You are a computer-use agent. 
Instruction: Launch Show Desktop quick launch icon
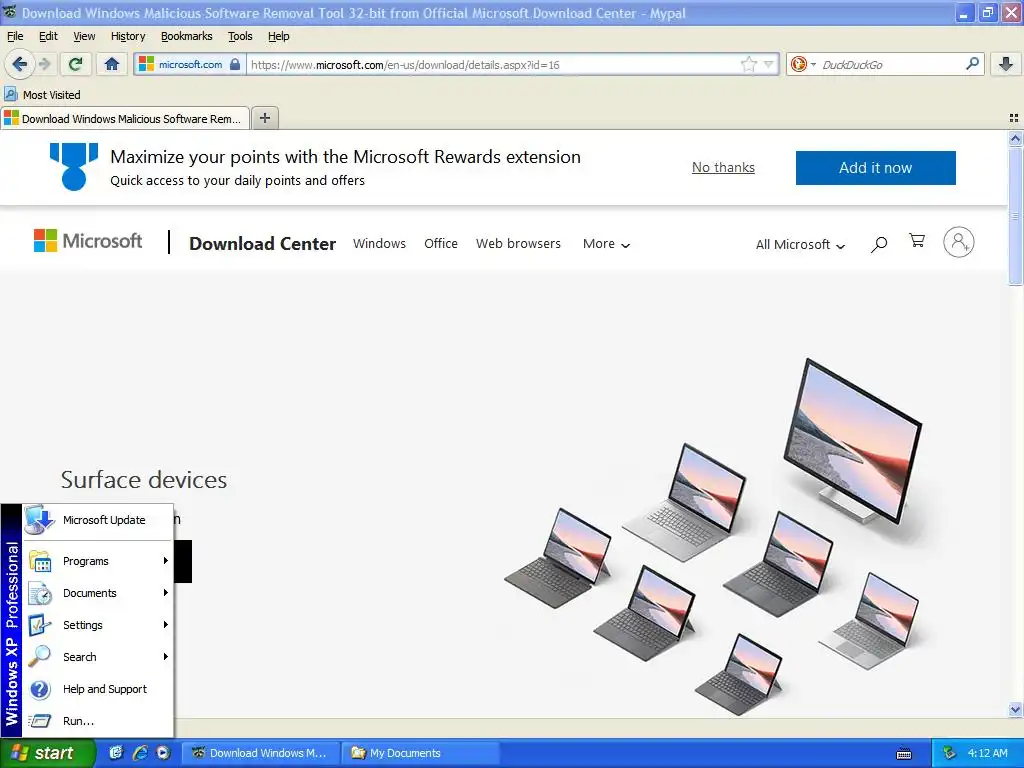pos(116,753)
